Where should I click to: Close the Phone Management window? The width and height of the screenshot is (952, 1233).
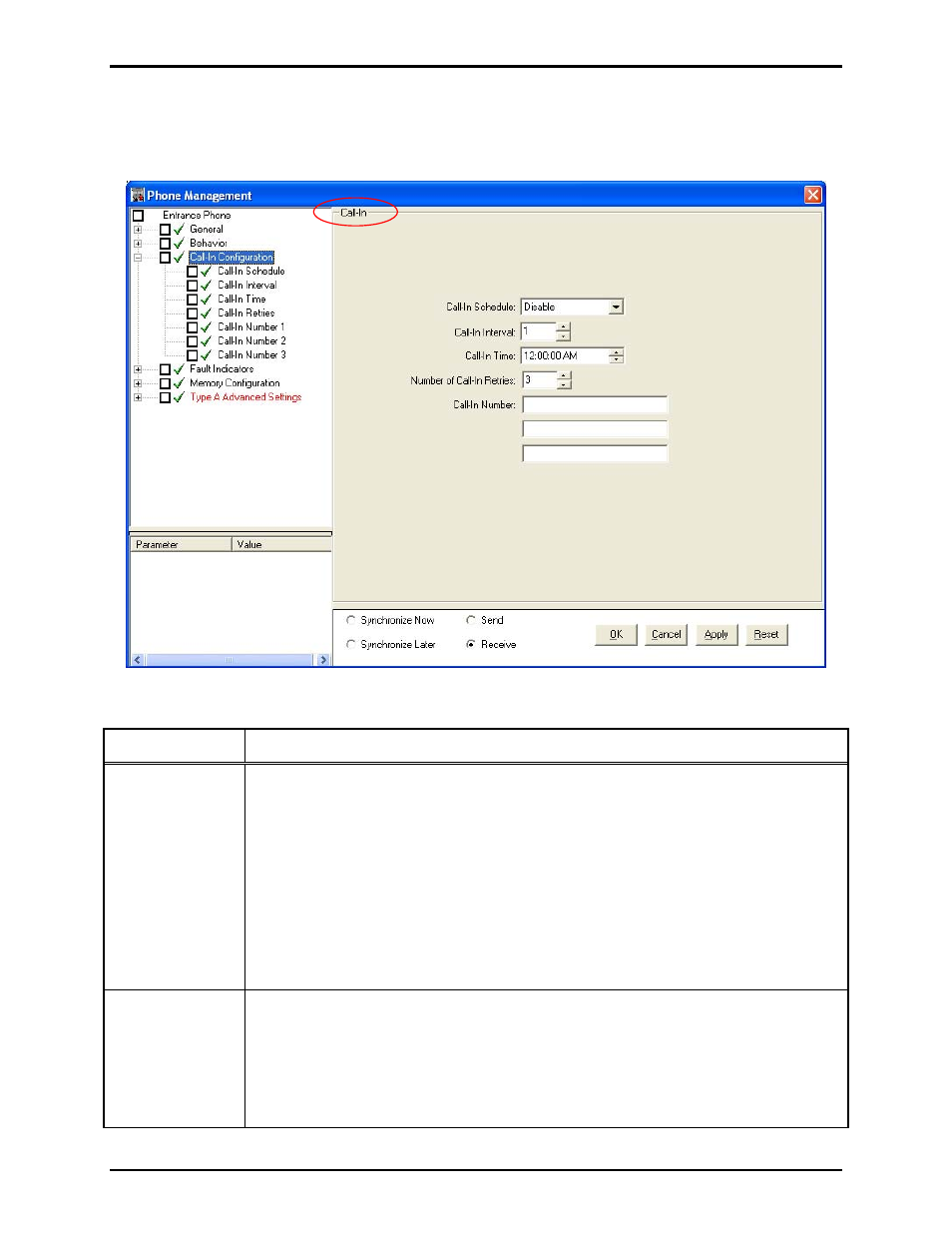[813, 195]
